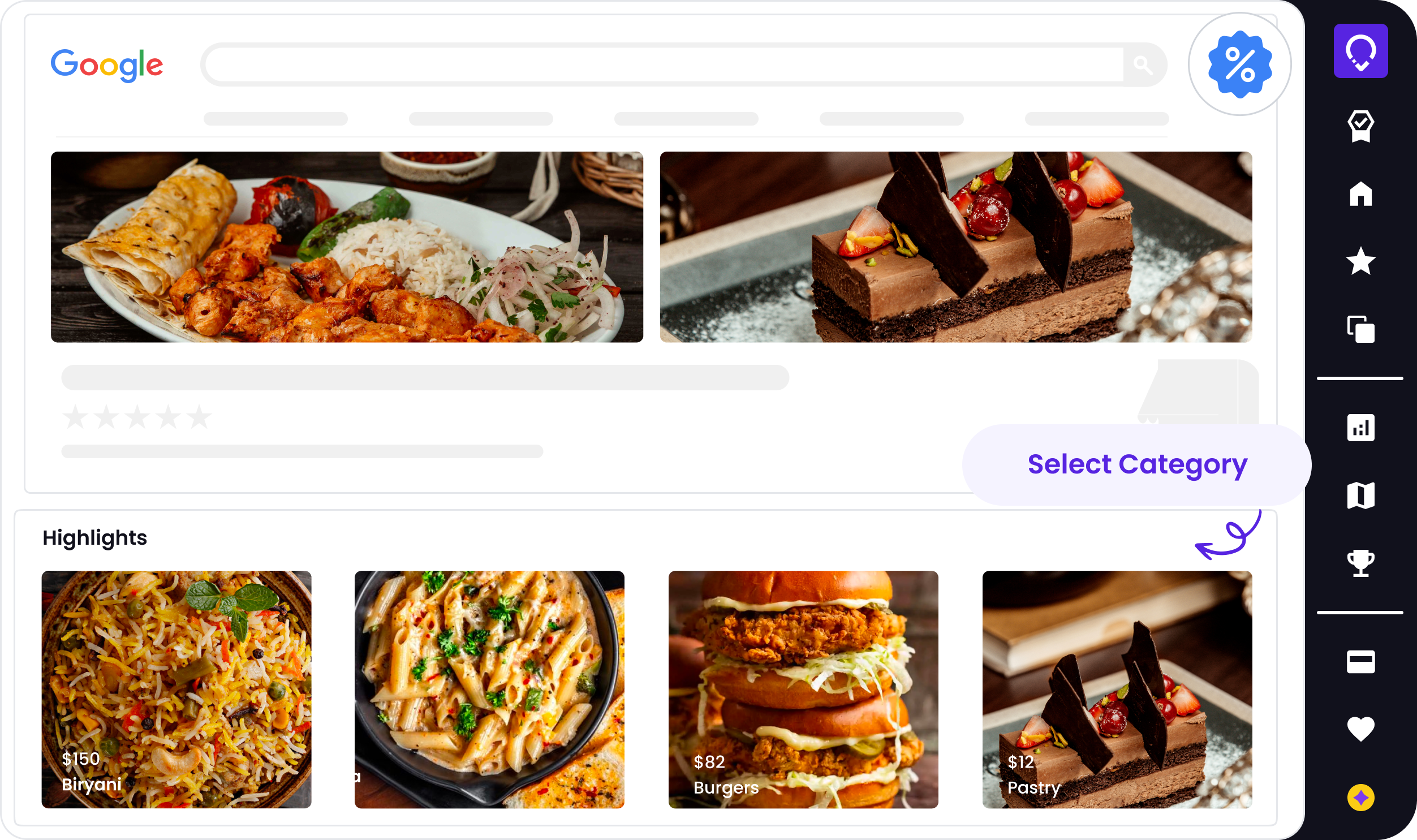The height and width of the screenshot is (840, 1417).
Task: Open the star favorites sidebar icon
Action: [1360, 261]
